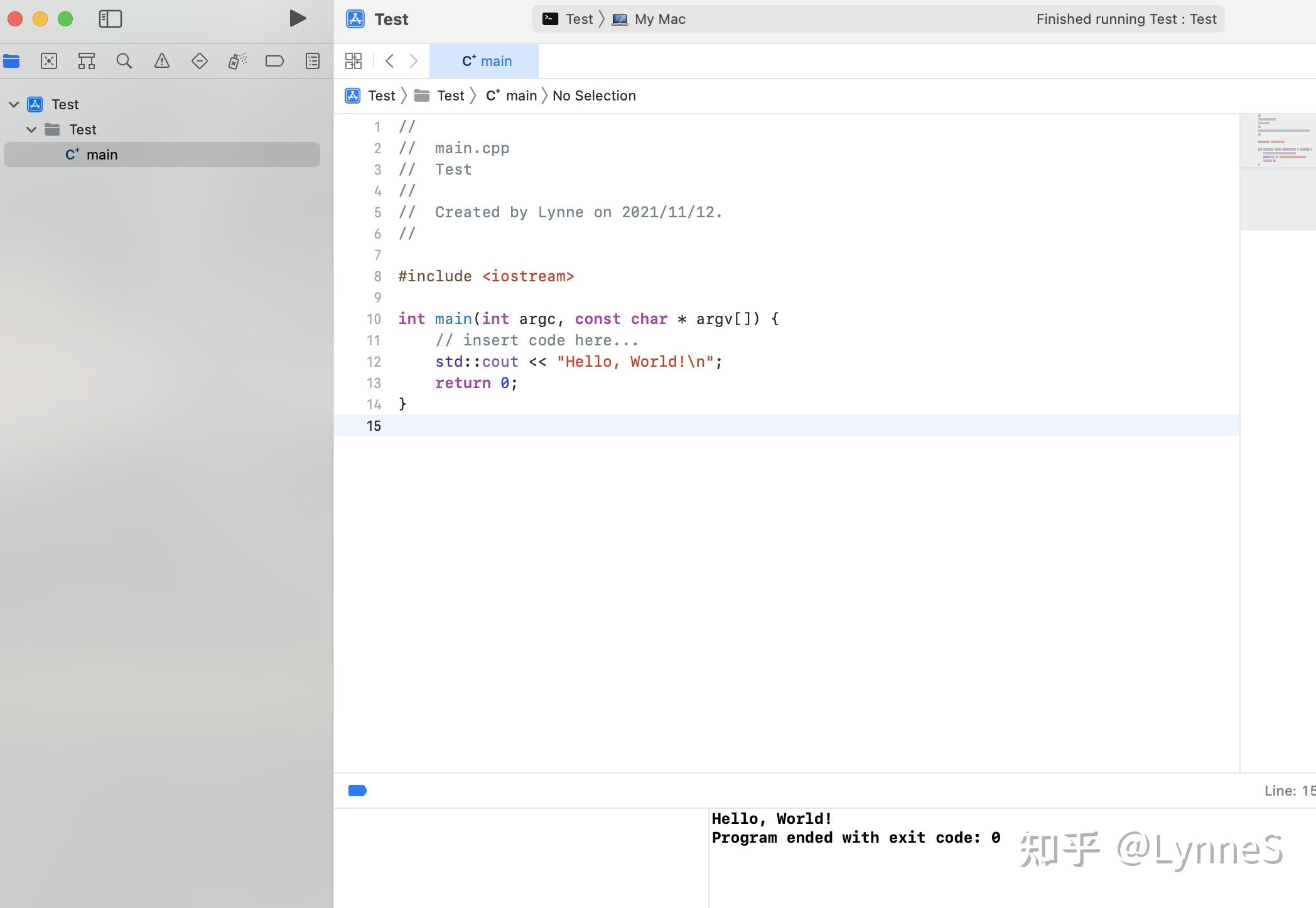Collapse the Test project in the navigator
1316x908 pixels.
14,104
